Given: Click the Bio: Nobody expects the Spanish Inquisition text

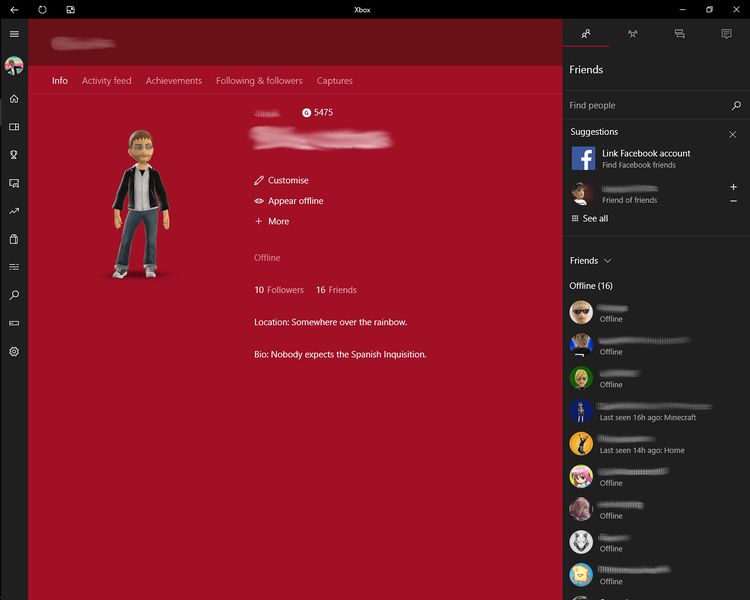Looking at the screenshot, I should [340, 355].
